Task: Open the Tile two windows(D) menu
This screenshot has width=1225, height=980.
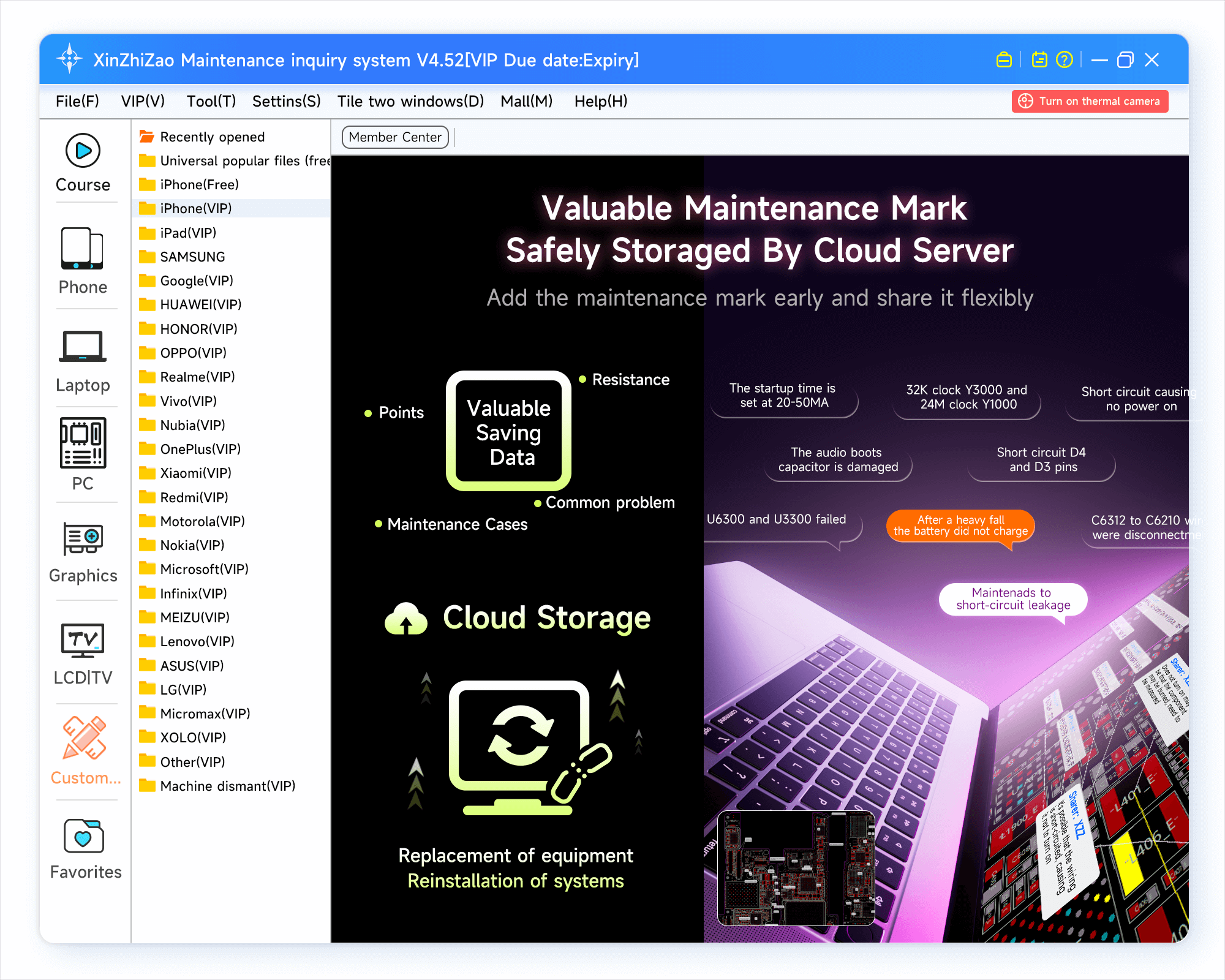Action: click(x=410, y=102)
